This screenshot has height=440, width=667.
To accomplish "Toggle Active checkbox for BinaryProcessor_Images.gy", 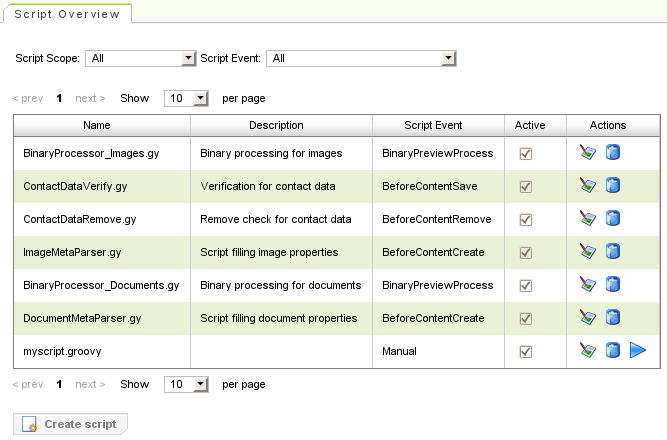I will pos(525,154).
